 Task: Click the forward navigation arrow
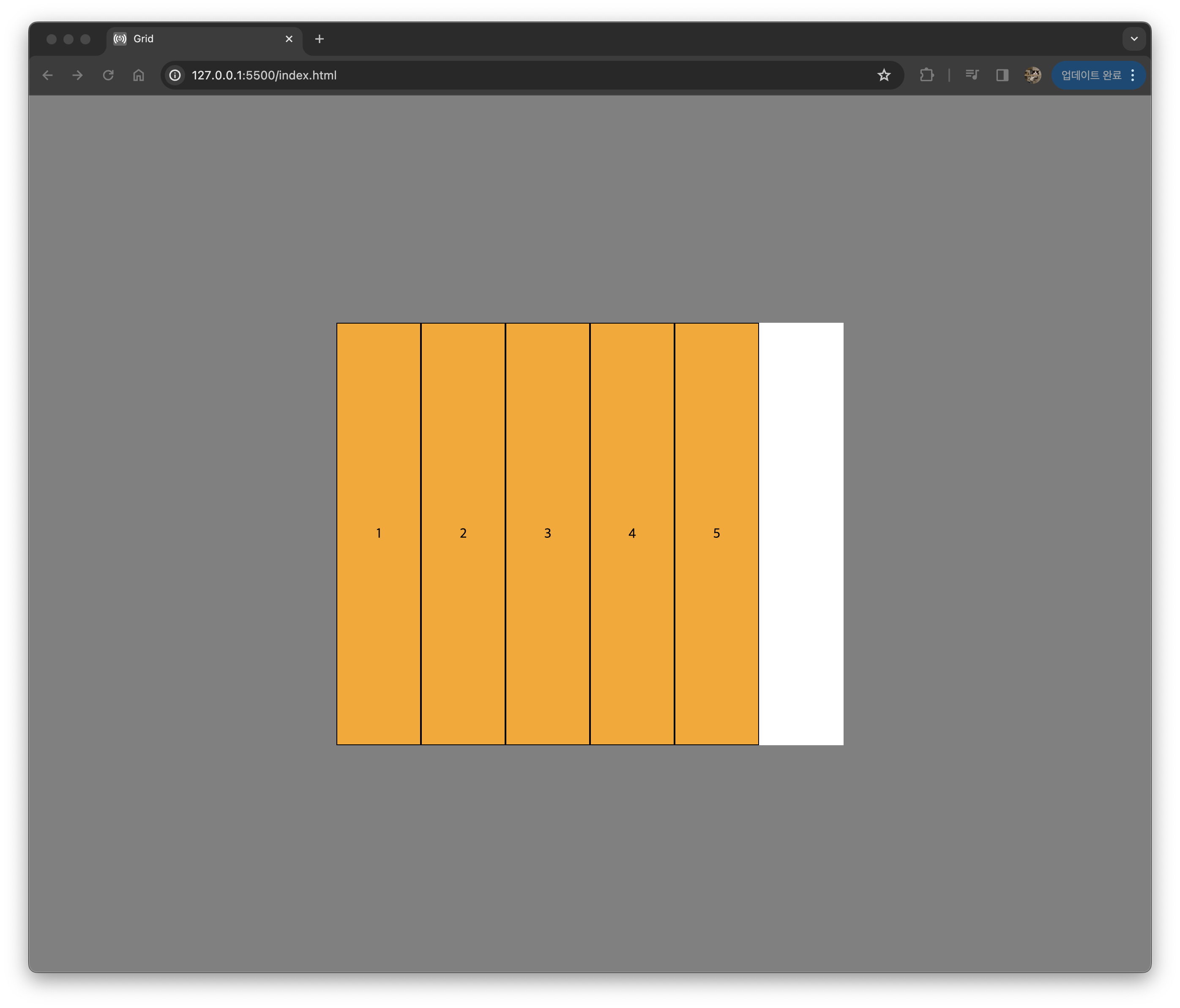[78, 75]
